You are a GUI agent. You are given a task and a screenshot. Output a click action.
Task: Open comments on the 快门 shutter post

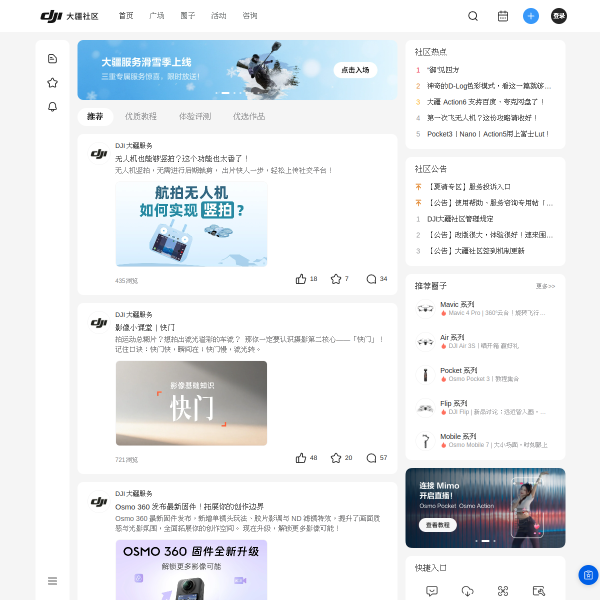coord(371,458)
